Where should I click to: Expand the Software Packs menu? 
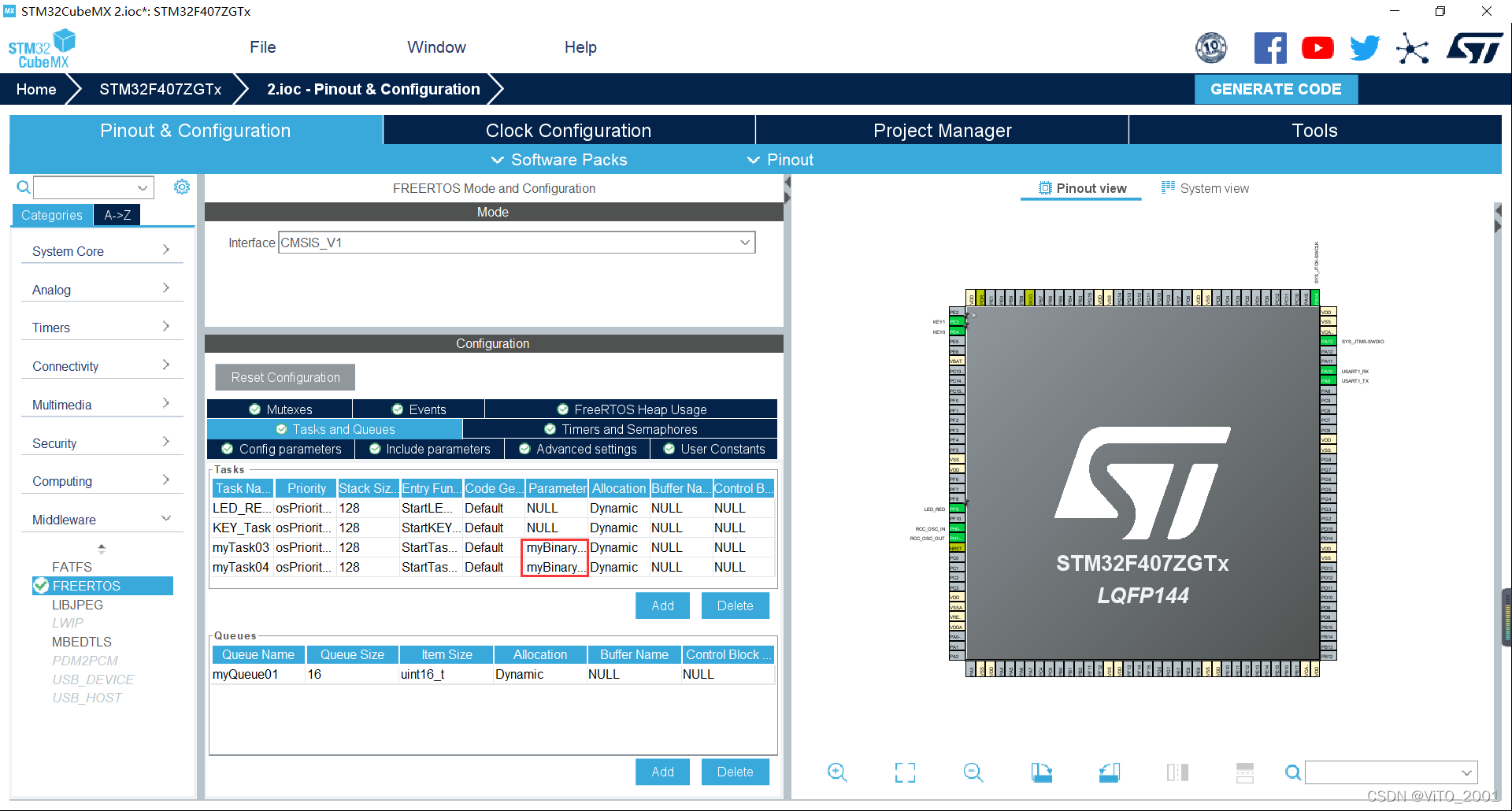[559, 160]
